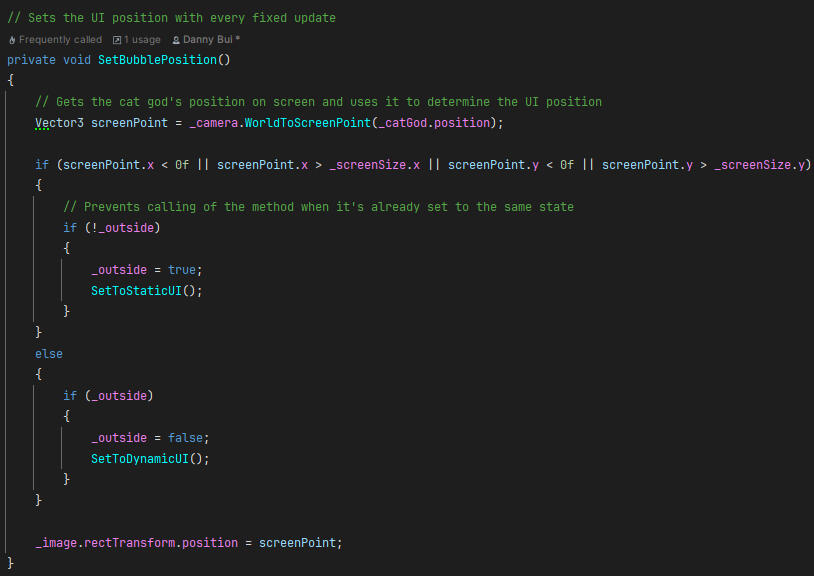
Task: Click the author icon before Danny Bui
Action: pyautogui.click(x=176, y=40)
